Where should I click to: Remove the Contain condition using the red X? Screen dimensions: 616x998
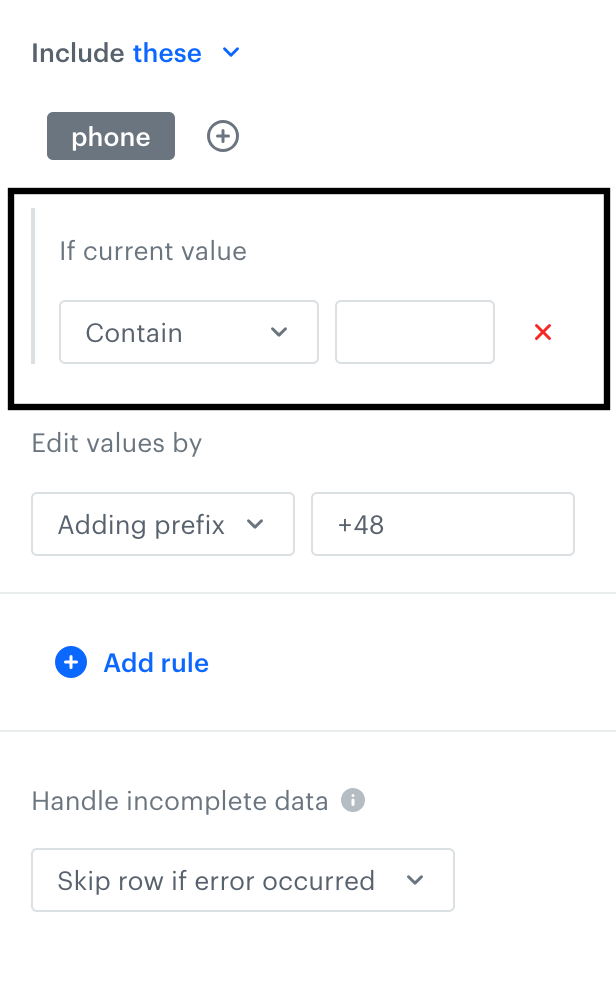[543, 332]
